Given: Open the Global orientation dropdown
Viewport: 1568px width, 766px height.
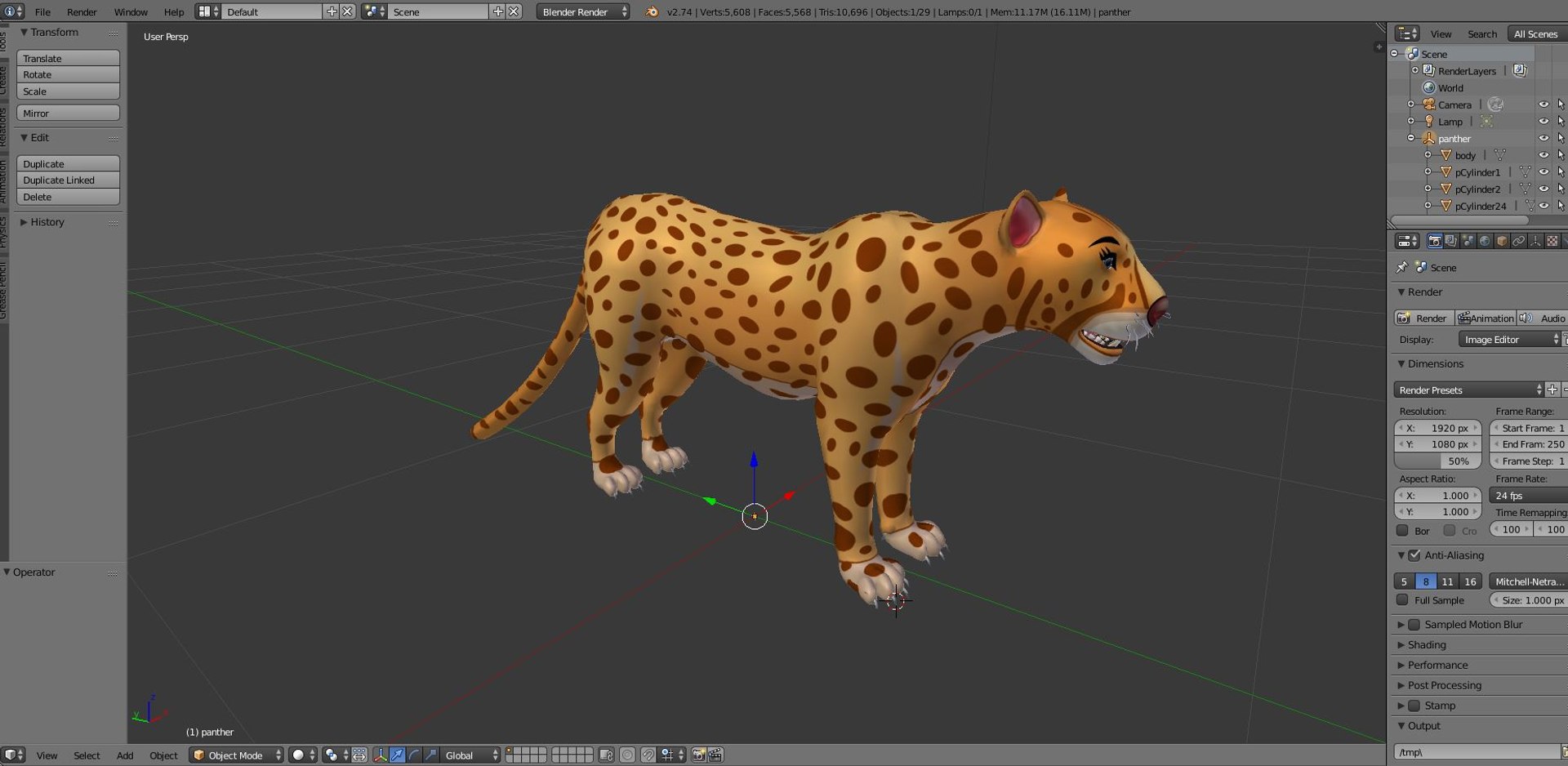Looking at the screenshot, I should click(x=470, y=755).
